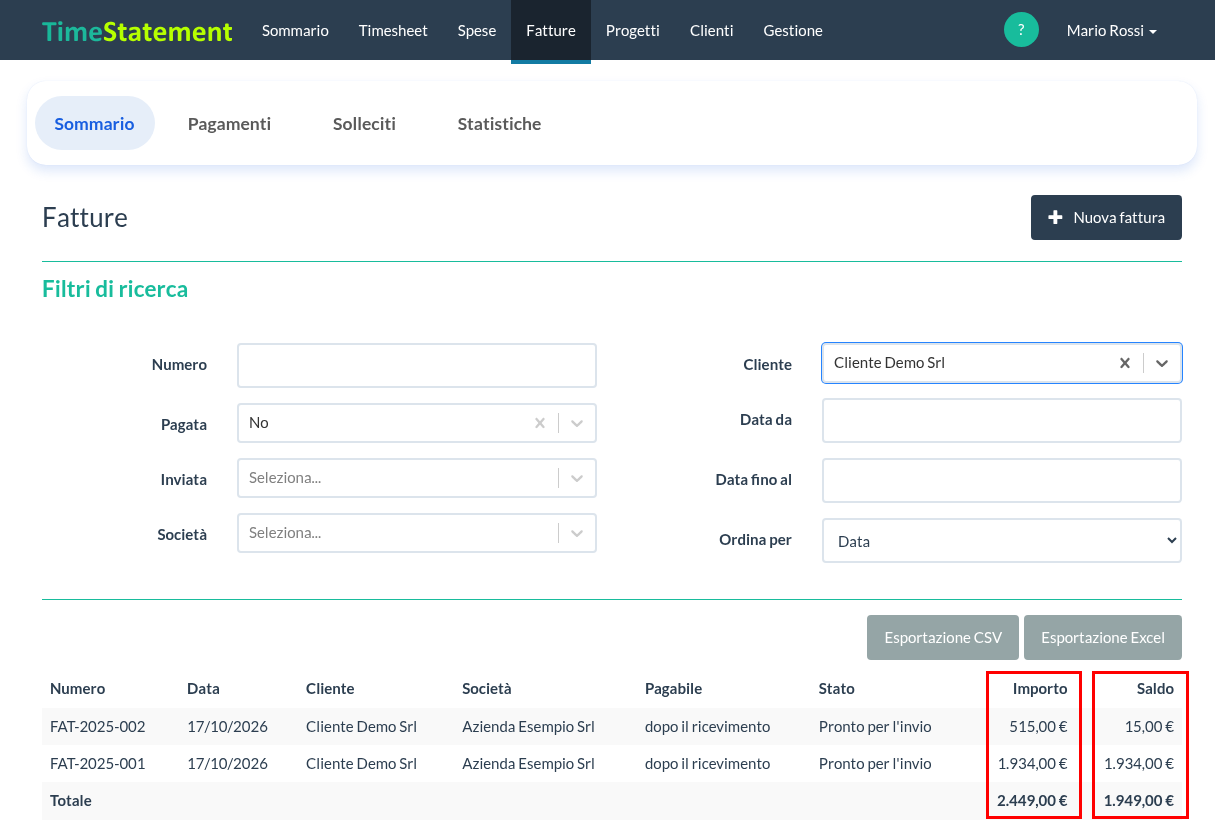This screenshot has width=1215, height=833.
Task: Clear the Cliente Demo Srl selection
Action: click(x=1125, y=363)
